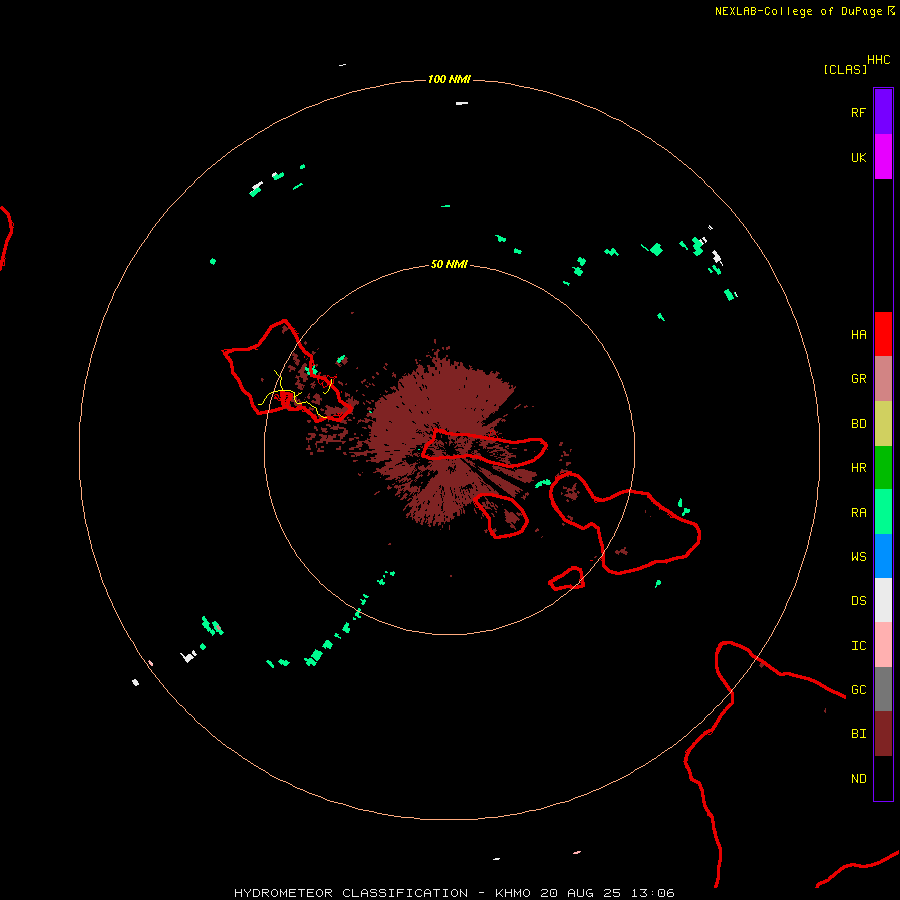Select the IC light pink legend swatch
Screen dimensions: 900x900
[883, 645]
